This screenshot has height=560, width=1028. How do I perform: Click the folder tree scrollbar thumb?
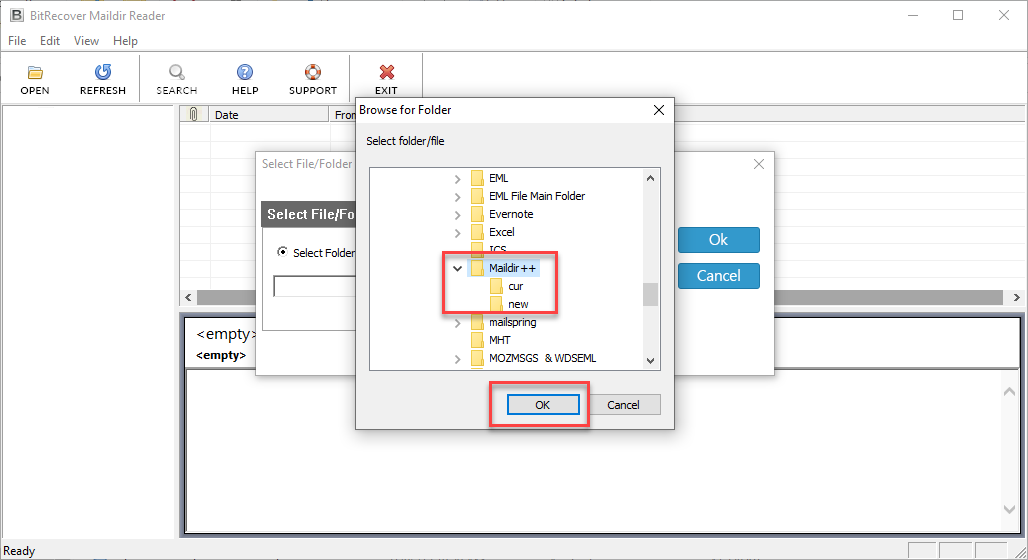(650, 294)
